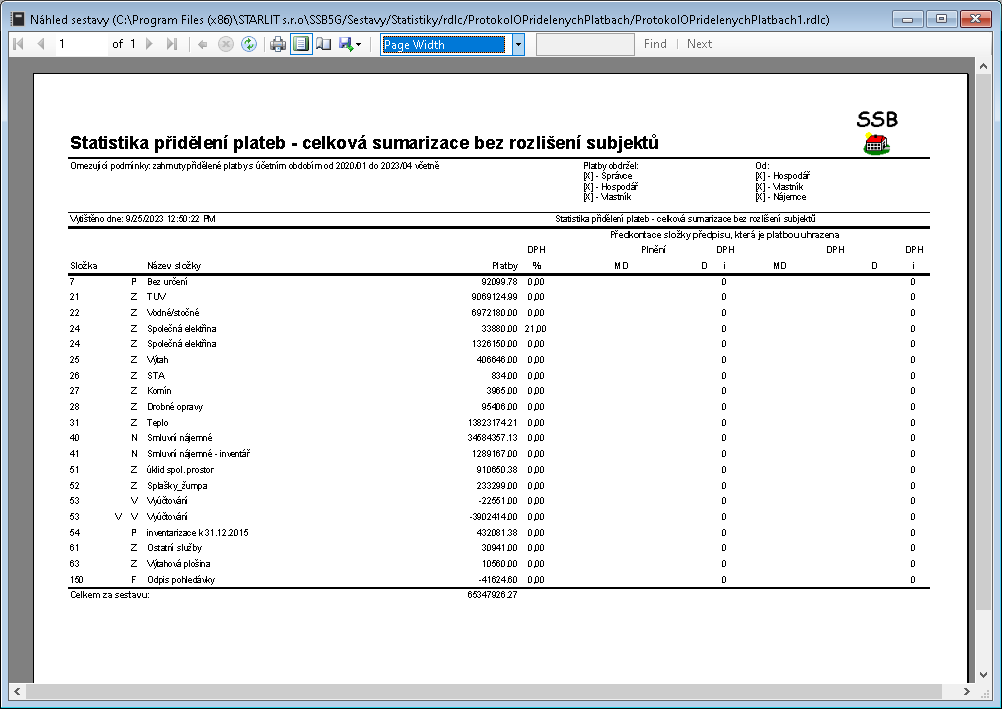The image size is (1002, 709).
Task: Go to the first page
Action: tap(18, 44)
